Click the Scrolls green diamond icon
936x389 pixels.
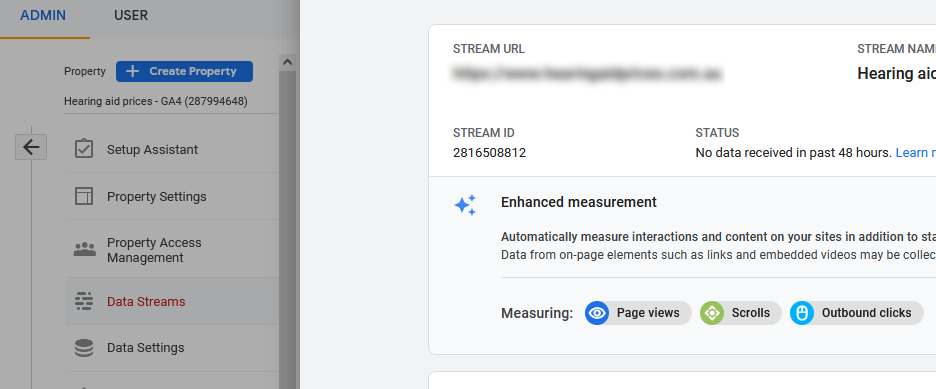[x=712, y=313]
